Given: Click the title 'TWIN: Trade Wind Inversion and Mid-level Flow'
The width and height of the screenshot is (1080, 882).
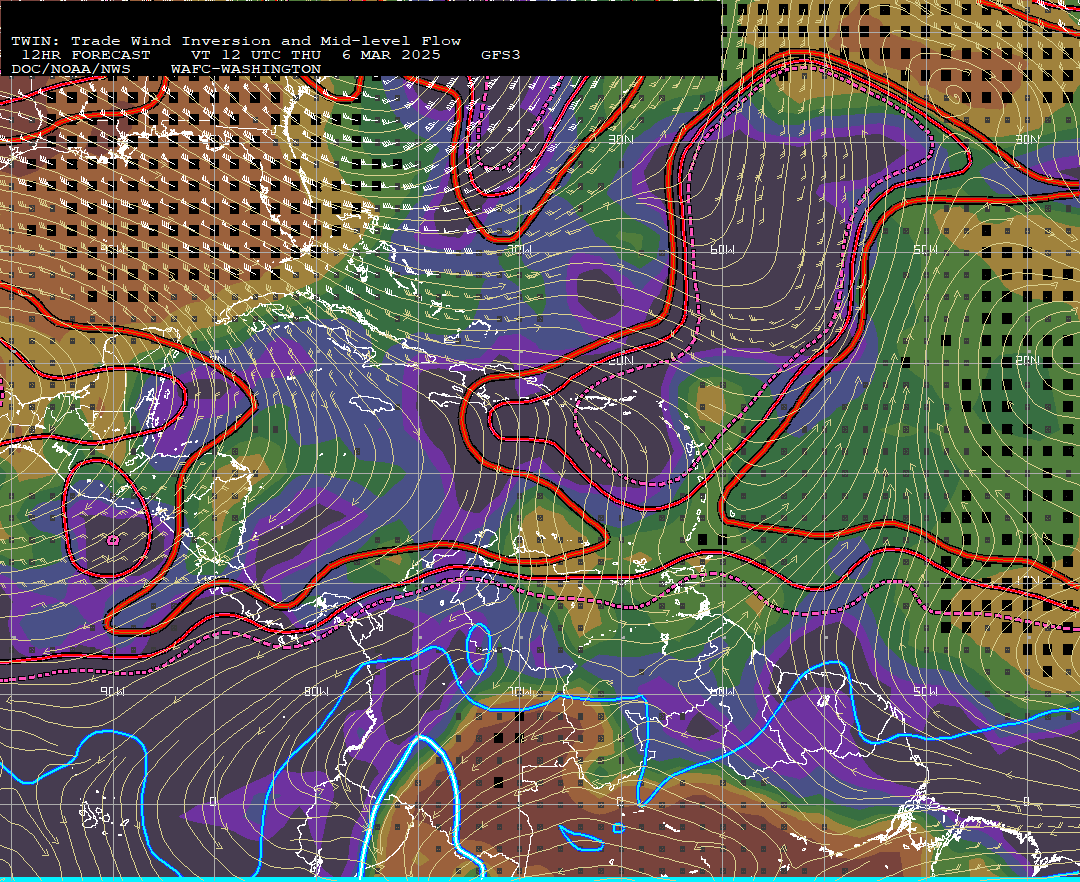Looking at the screenshot, I should click(236, 41).
